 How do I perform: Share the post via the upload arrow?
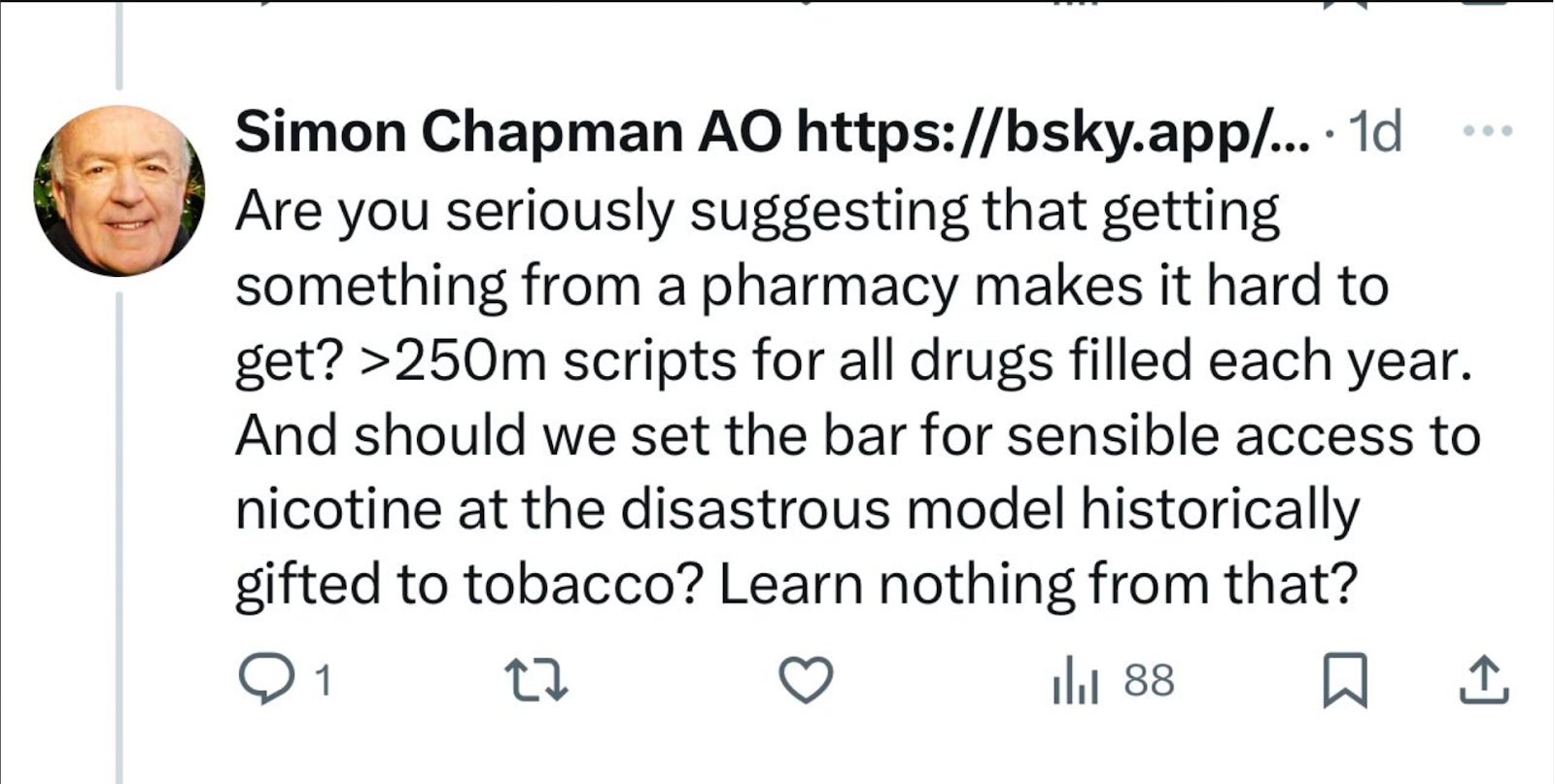(x=1484, y=680)
